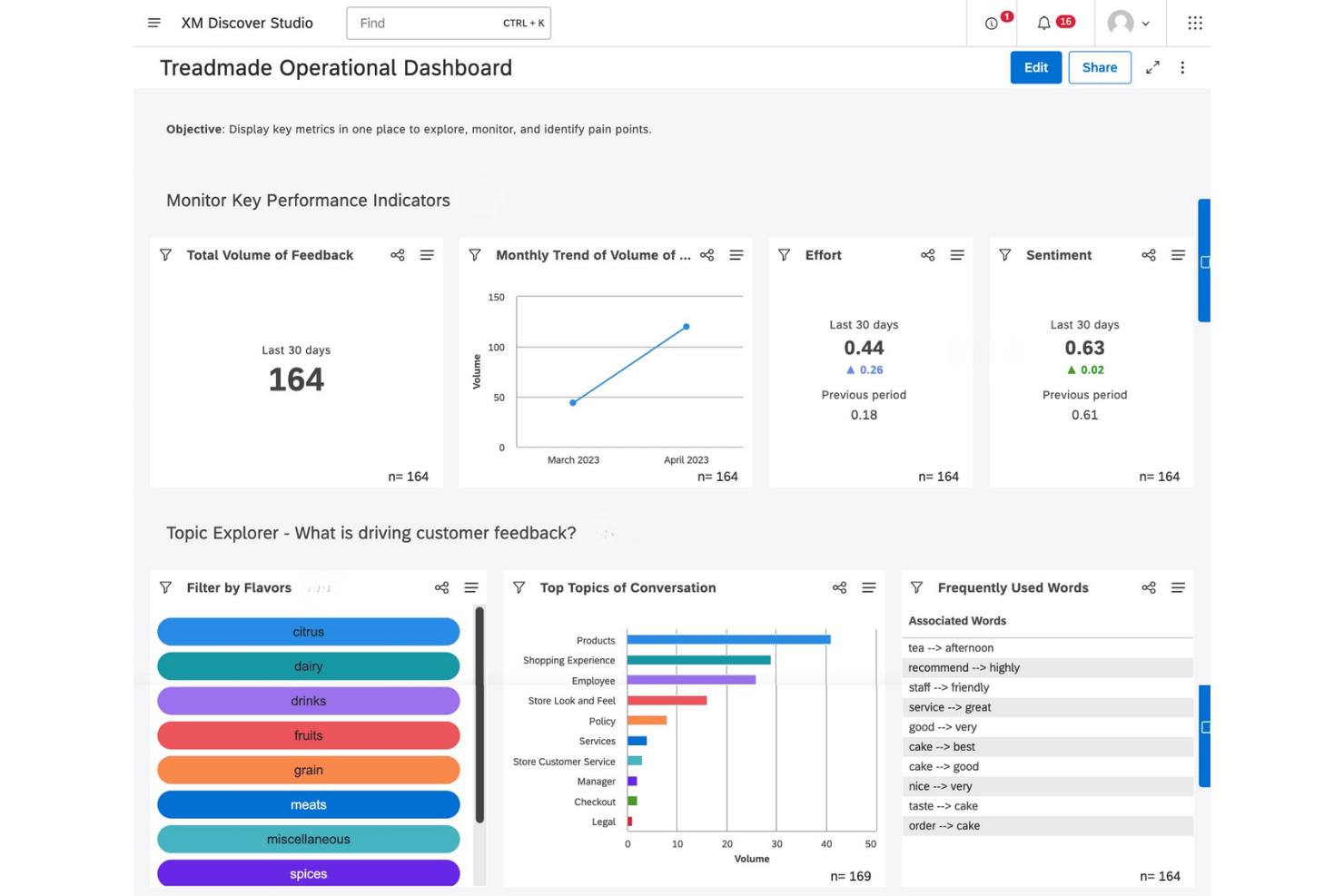Click the filter icon on Monthly Trend widget

coord(475,255)
